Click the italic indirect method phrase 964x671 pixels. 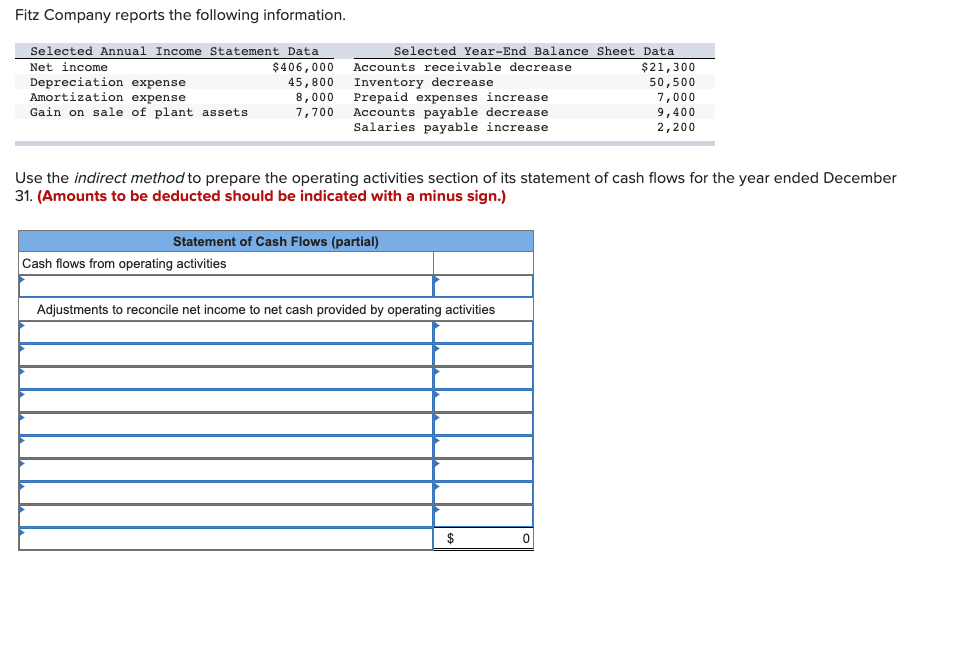(128, 178)
